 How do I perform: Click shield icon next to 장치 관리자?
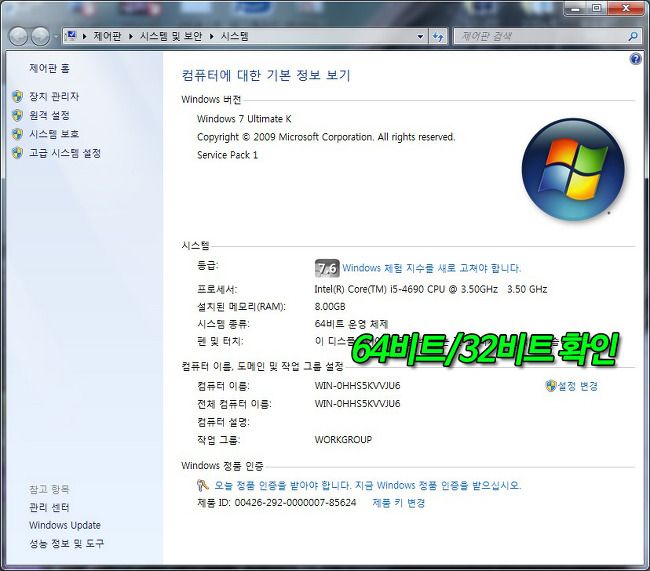17,97
